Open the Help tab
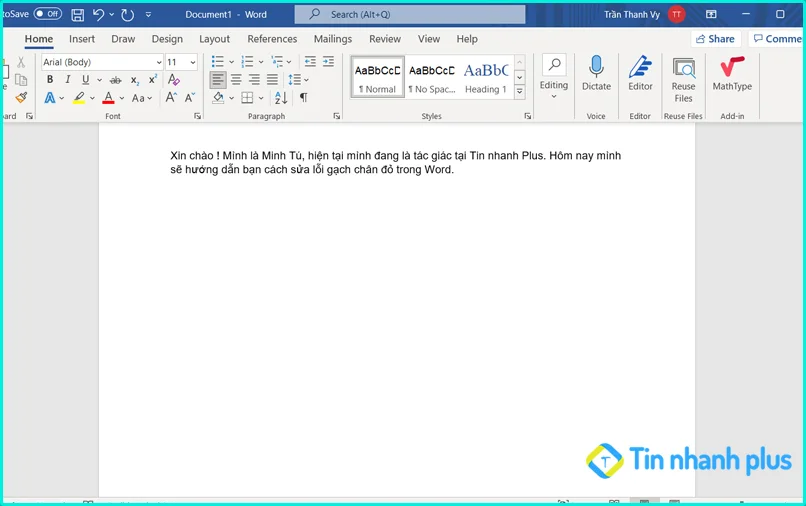 467,39
